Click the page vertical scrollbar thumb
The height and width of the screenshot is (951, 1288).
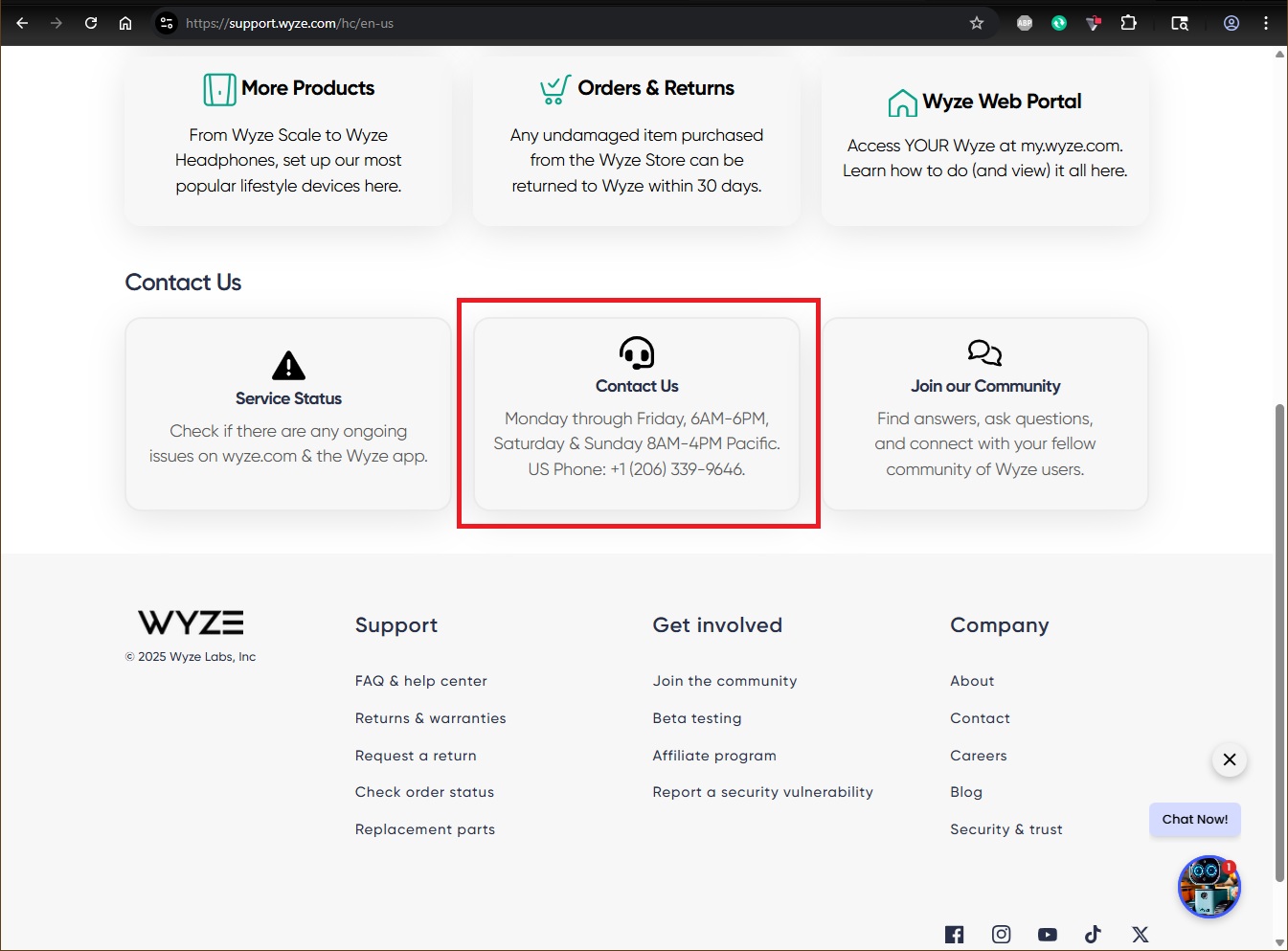point(1280,643)
